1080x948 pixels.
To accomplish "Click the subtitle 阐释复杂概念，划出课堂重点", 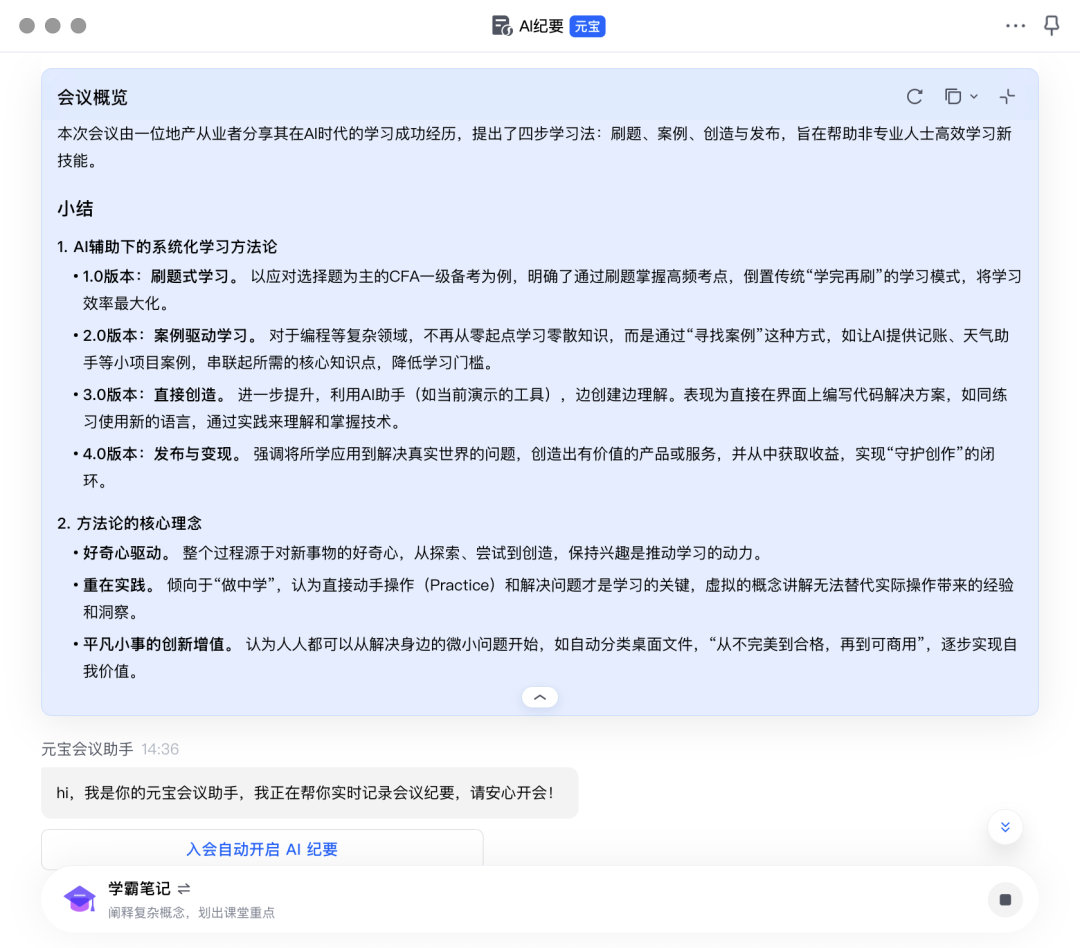I will coord(191,913).
